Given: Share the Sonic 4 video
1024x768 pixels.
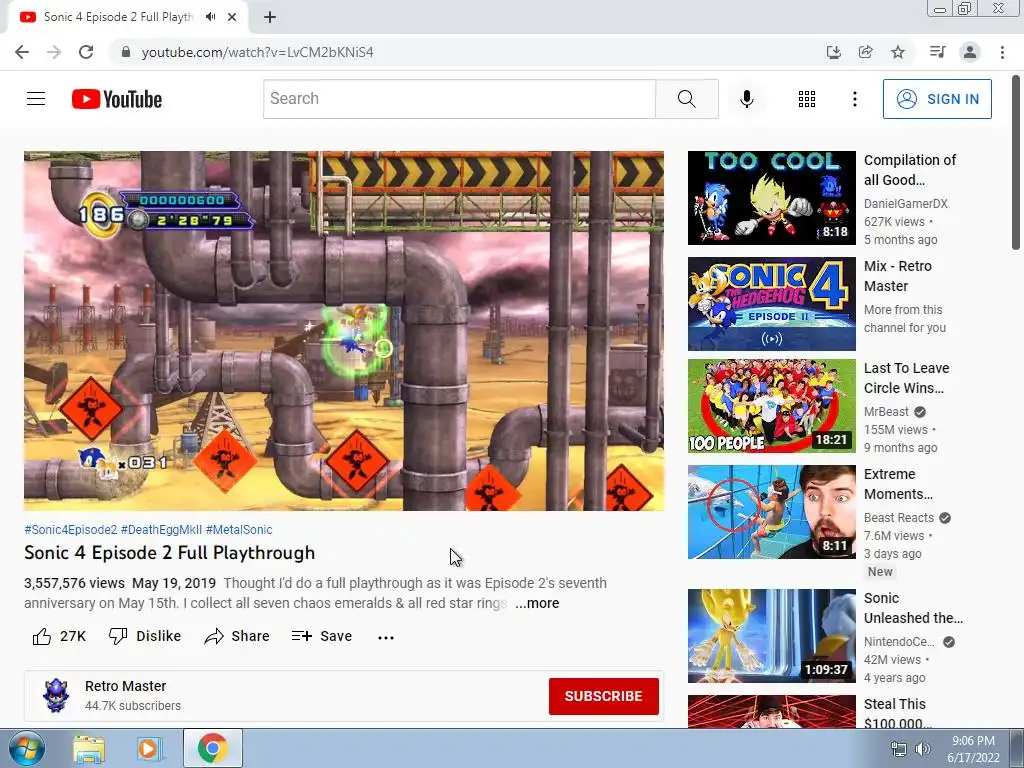Looking at the screenshot, I should [236, 636].
